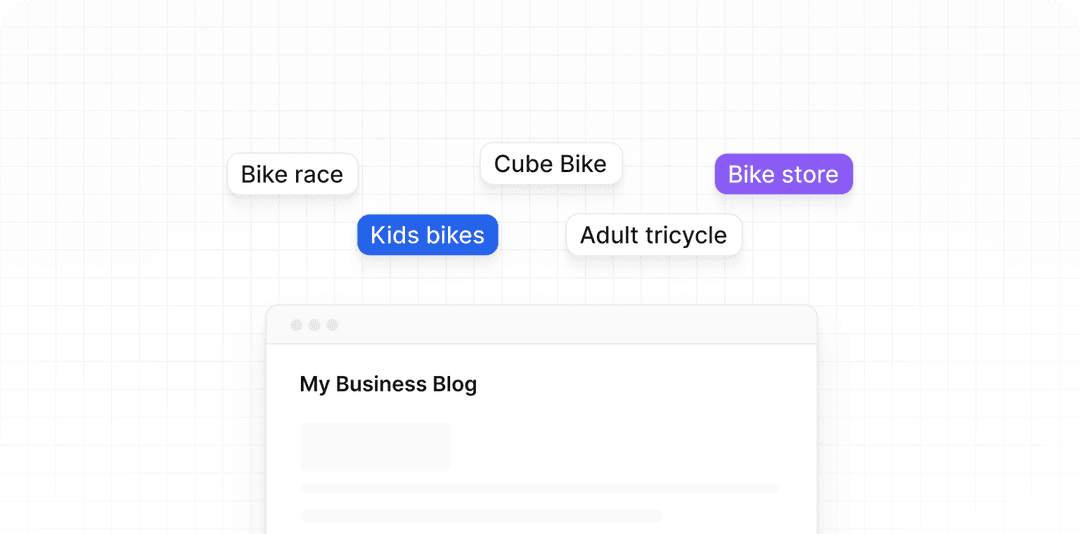
Task: Click the middle window control dot
Action: pos(314,325)
